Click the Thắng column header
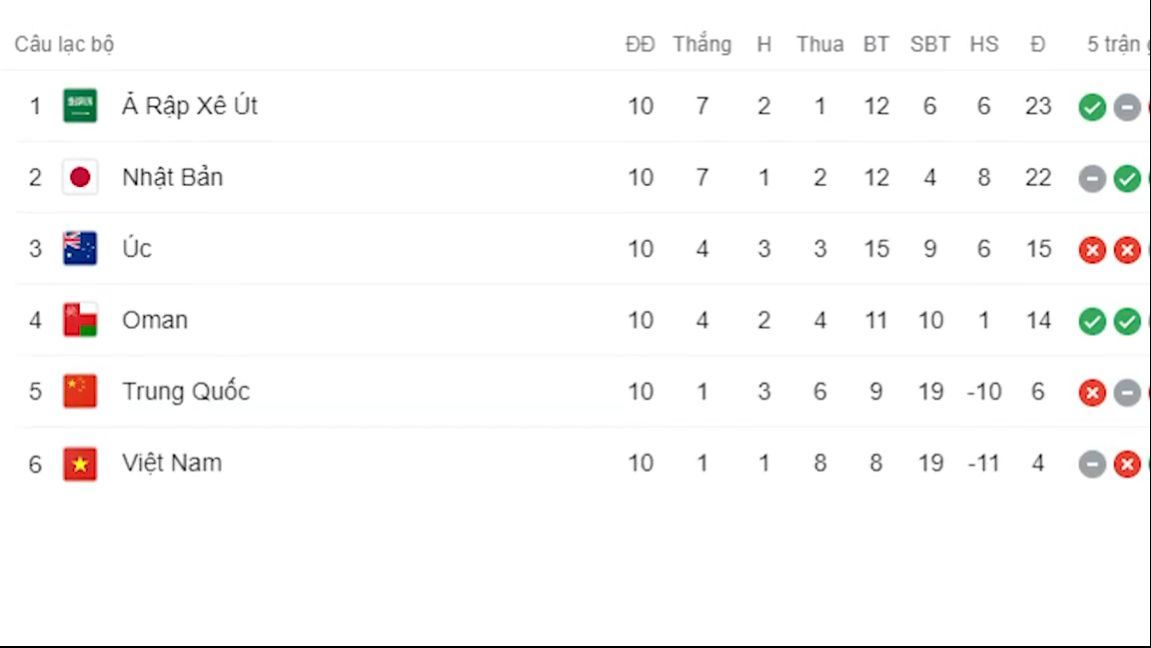Image resolution: width=1151 pixels, height=648 pixels. (x=702, y=44)
